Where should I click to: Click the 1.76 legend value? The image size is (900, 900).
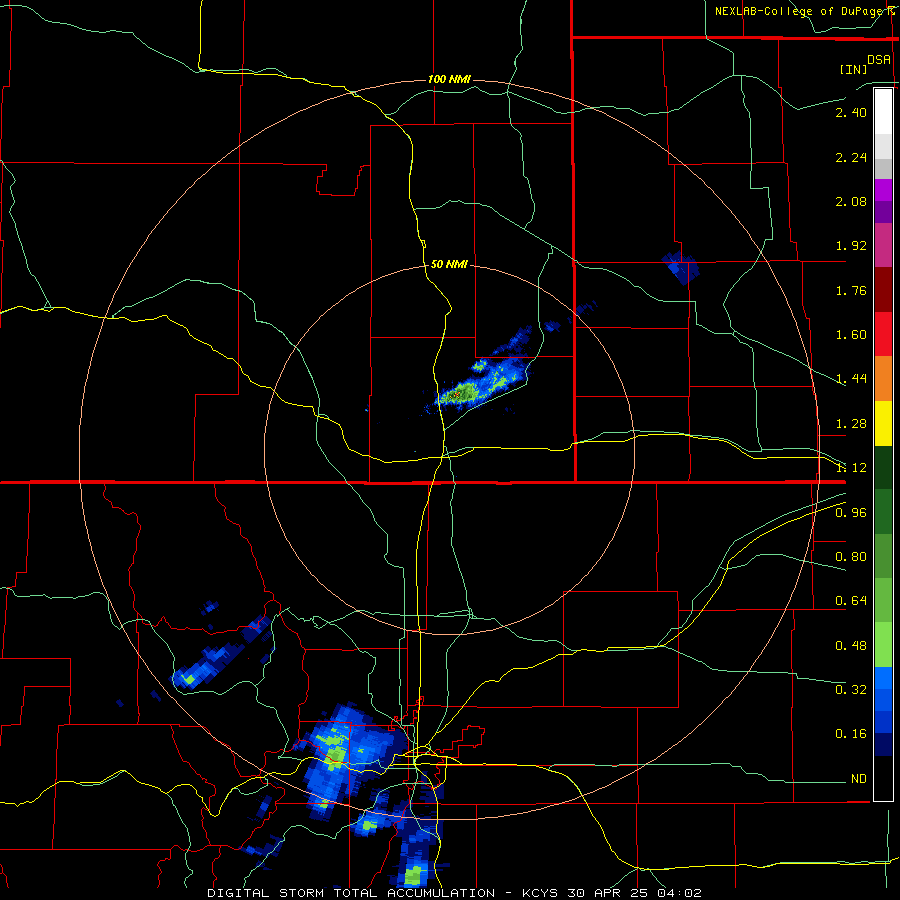(x=851, y=290)
